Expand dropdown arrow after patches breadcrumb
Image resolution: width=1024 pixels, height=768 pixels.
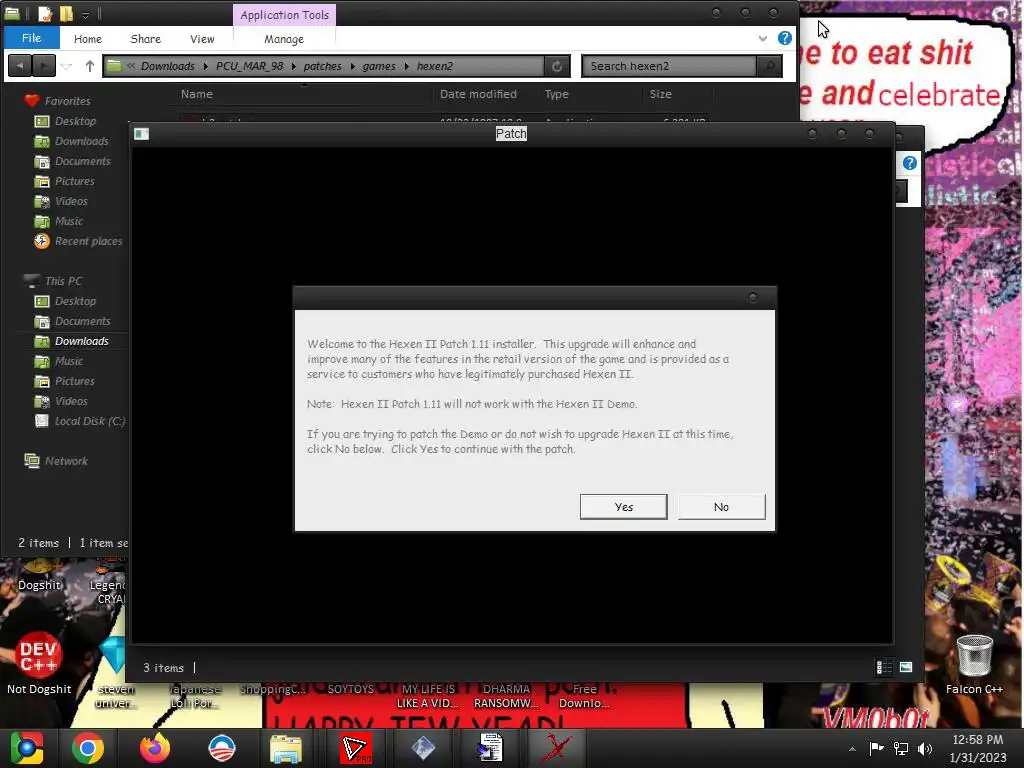pos(353,66)
